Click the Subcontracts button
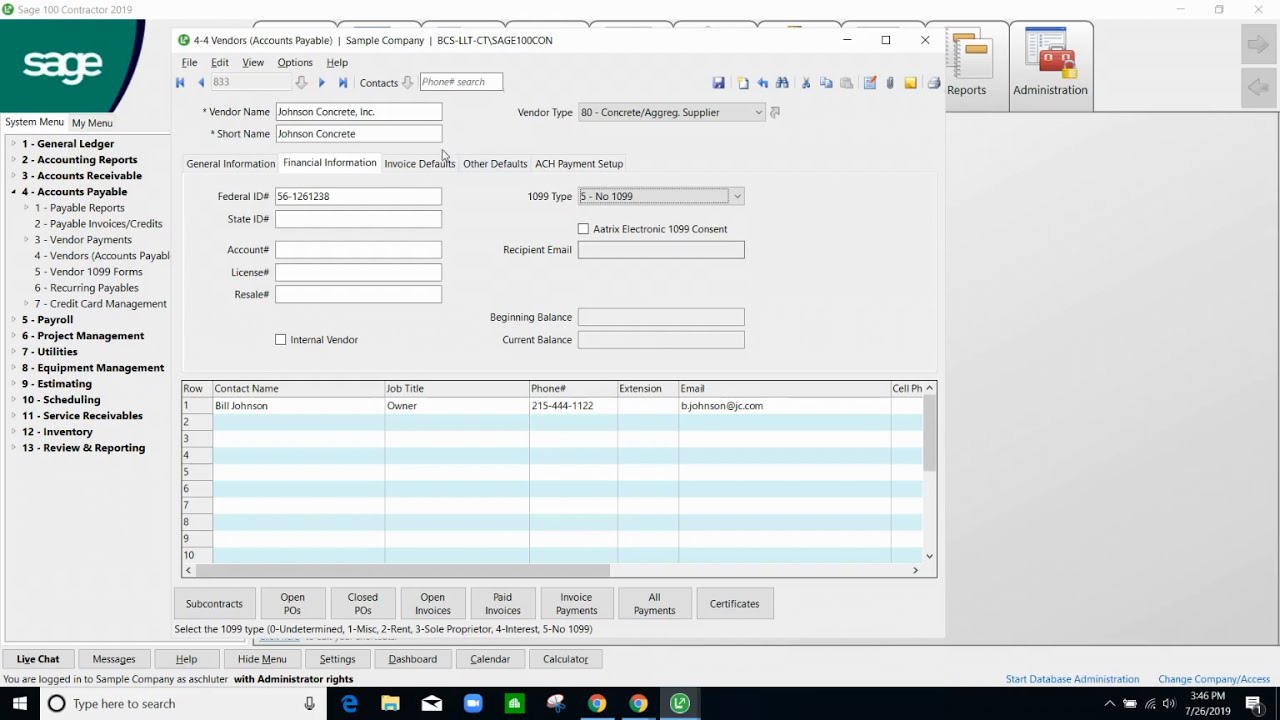The width and height of the screenshot is (1280, 720). [214, 604]
